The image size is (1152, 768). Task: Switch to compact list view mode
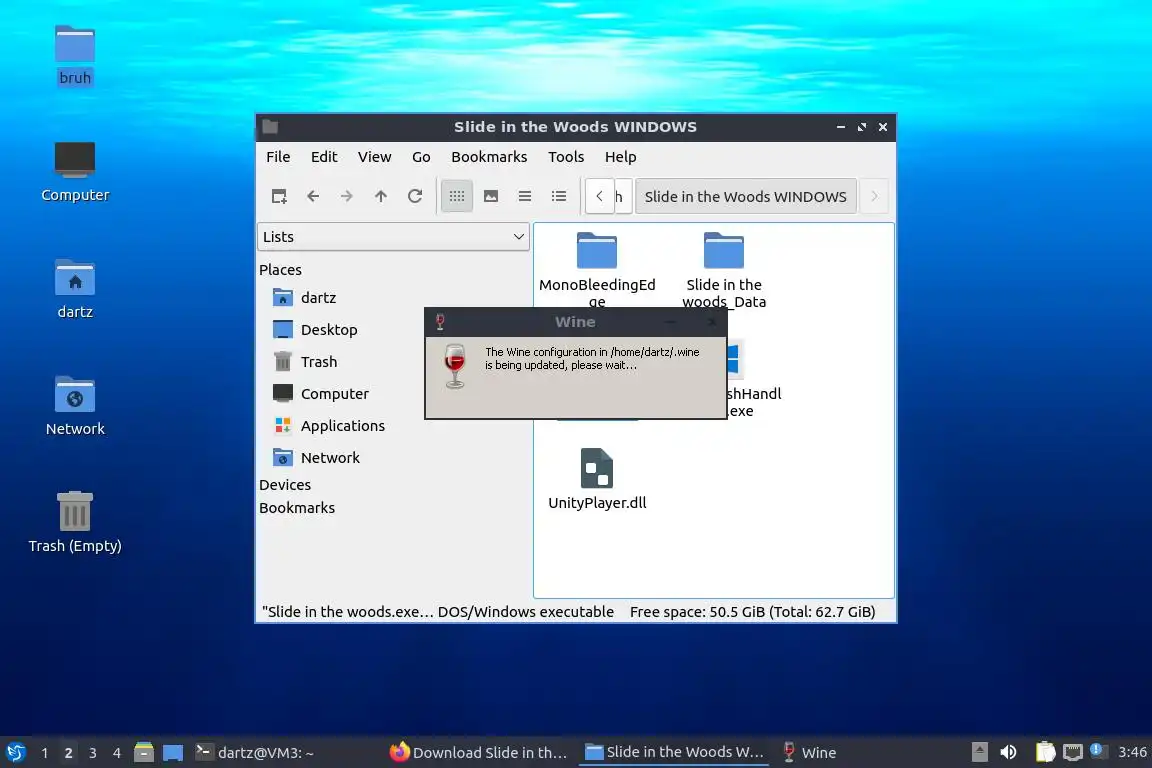(x=525, y=196)
